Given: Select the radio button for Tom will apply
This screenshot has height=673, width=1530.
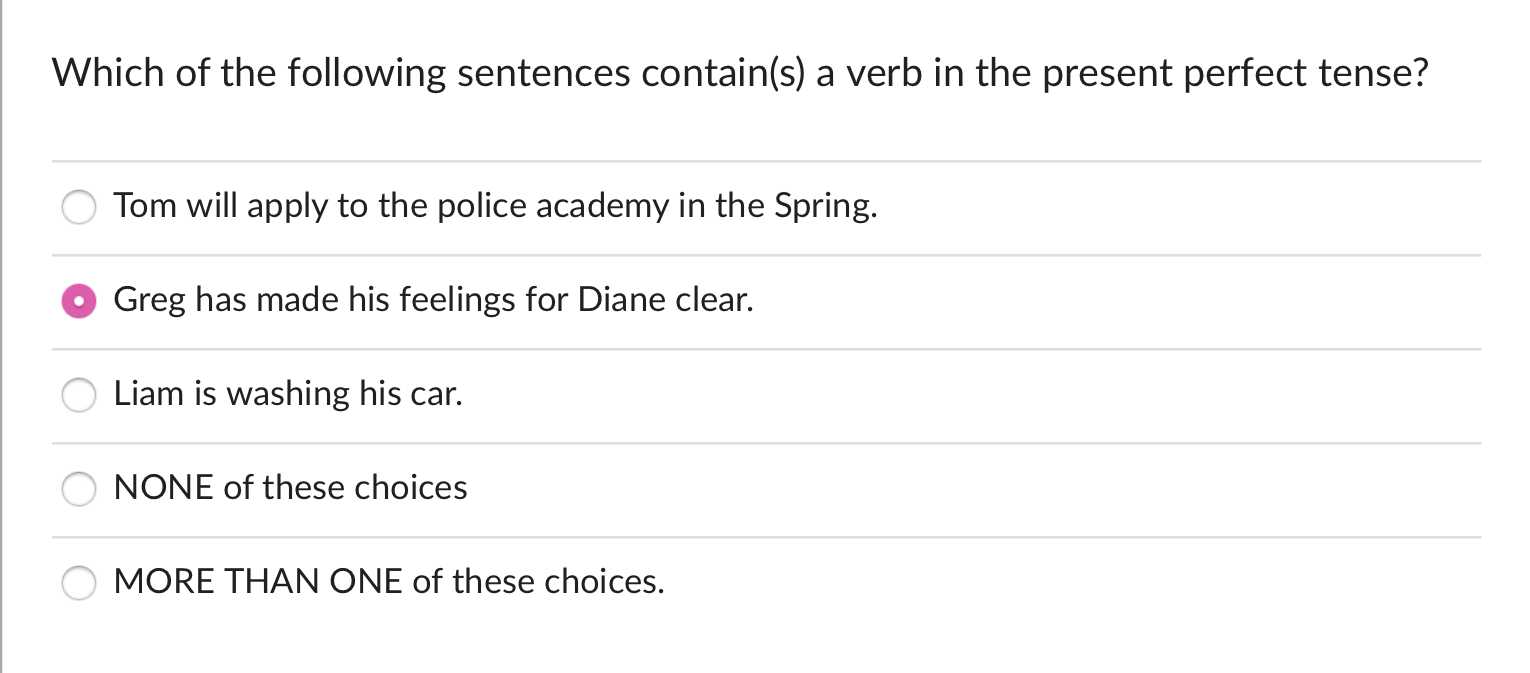Looking at the screenshot, I should pyautogui.click(x=79, y=207).
